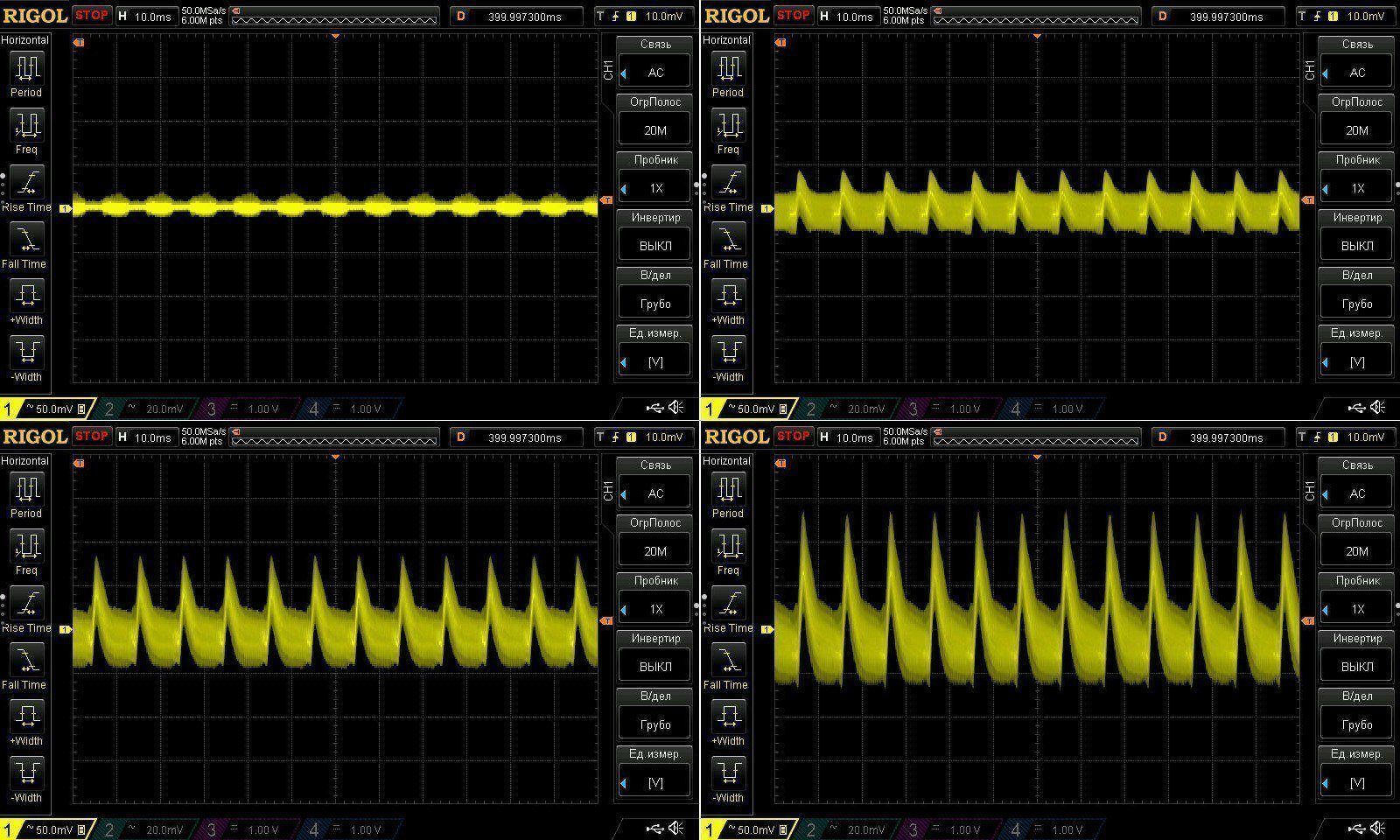The image size is (1400, 840).
Task: Toggle Инвертир ВЫКЛ in bottom-right panel
Action: click(1356, 666)
